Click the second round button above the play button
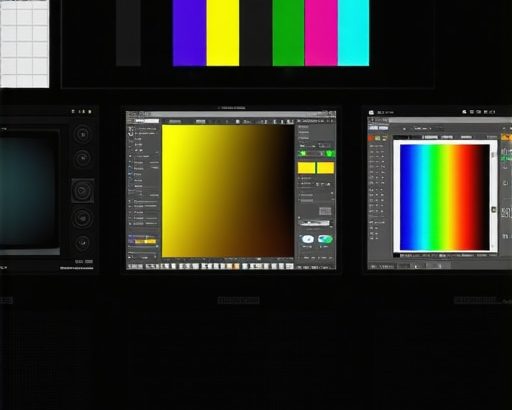Image resolution: width=512 pixels, height=410 pixels. click(82, 158)
